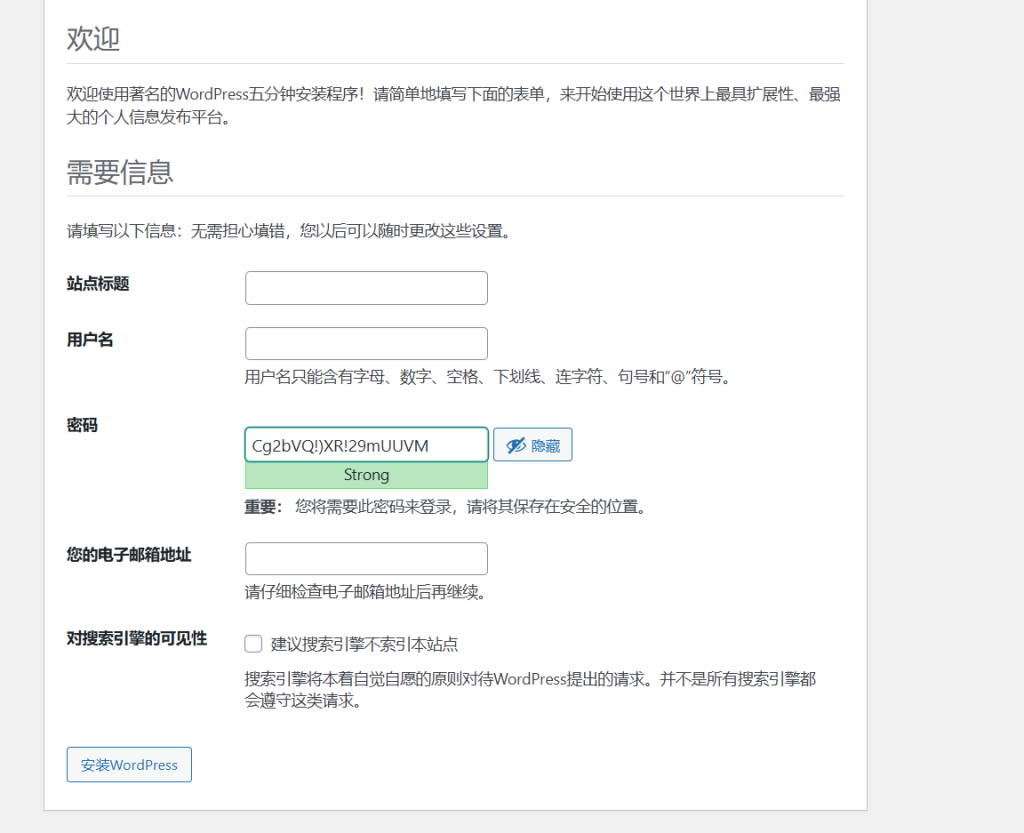Click the 密码 field label
Image resolution: width=1024 pixels, height=833 pixels.
[82, 425]
